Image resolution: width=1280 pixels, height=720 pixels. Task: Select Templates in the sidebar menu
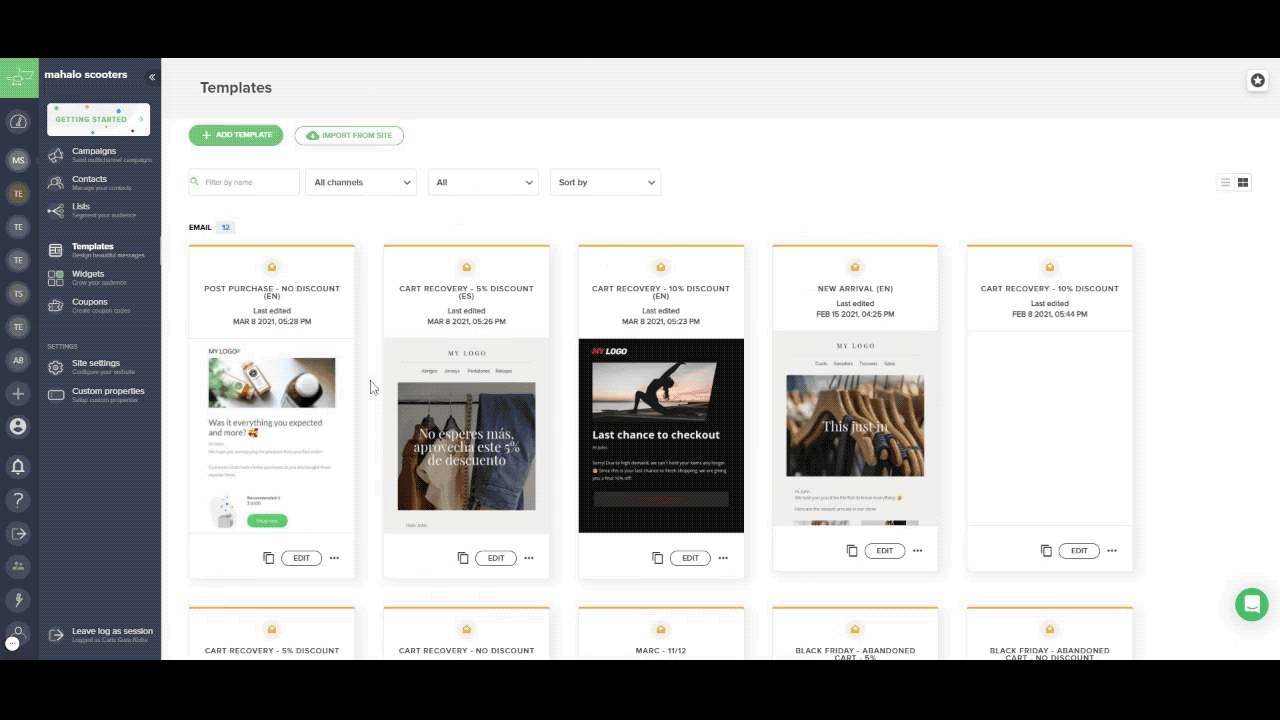click(x=92, y=247)
